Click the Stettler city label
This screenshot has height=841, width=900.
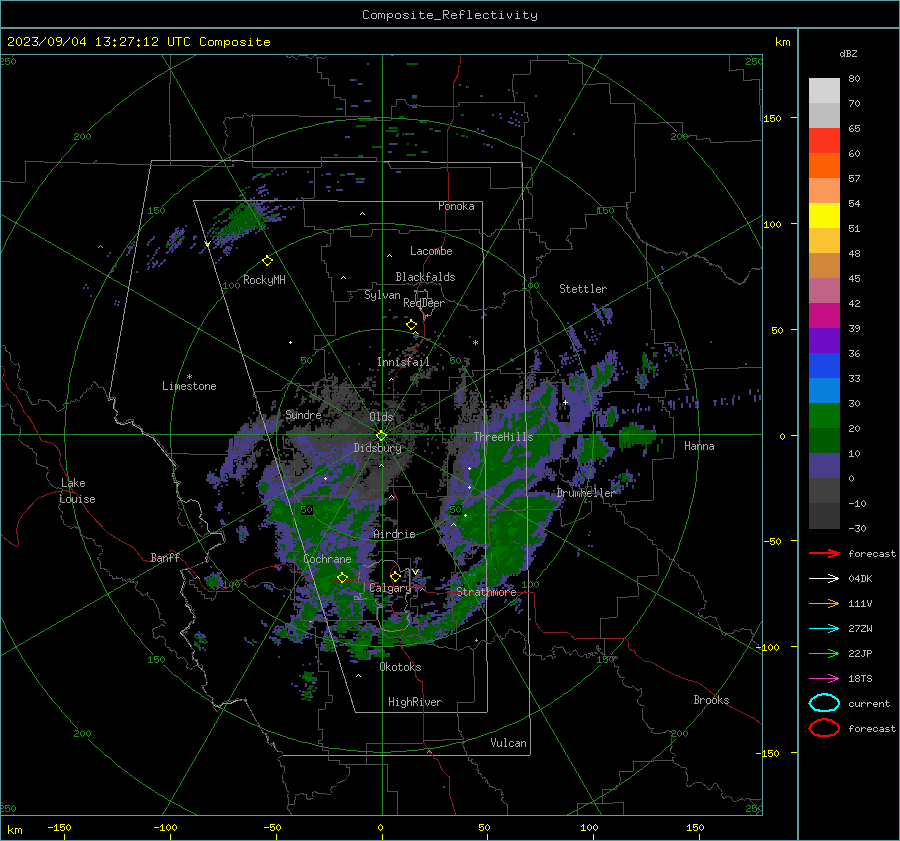(x=583, y=289)
